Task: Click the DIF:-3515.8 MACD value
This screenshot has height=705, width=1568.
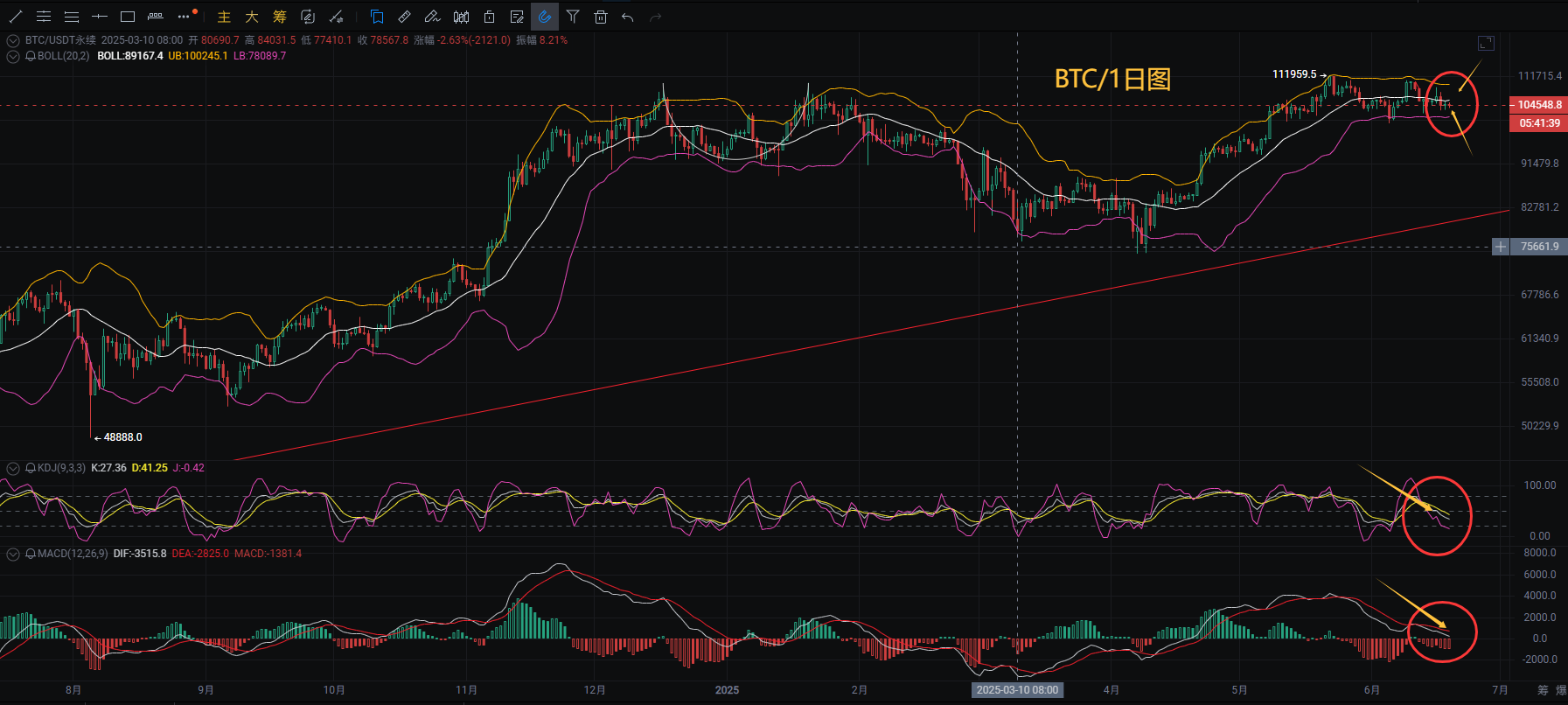Action: (140, 554)
